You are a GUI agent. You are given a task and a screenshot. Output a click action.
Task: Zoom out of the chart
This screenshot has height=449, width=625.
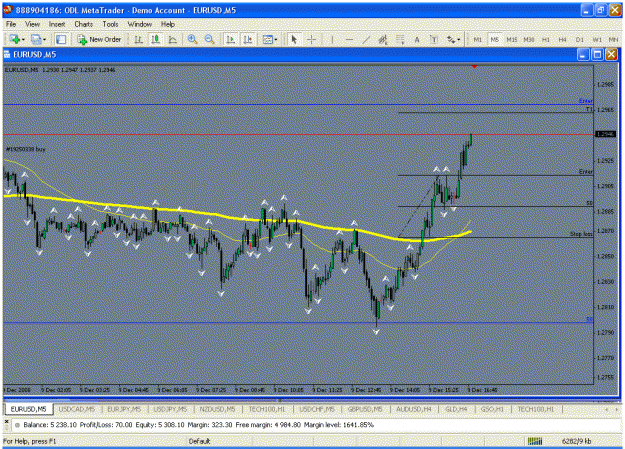coord(209,39)
